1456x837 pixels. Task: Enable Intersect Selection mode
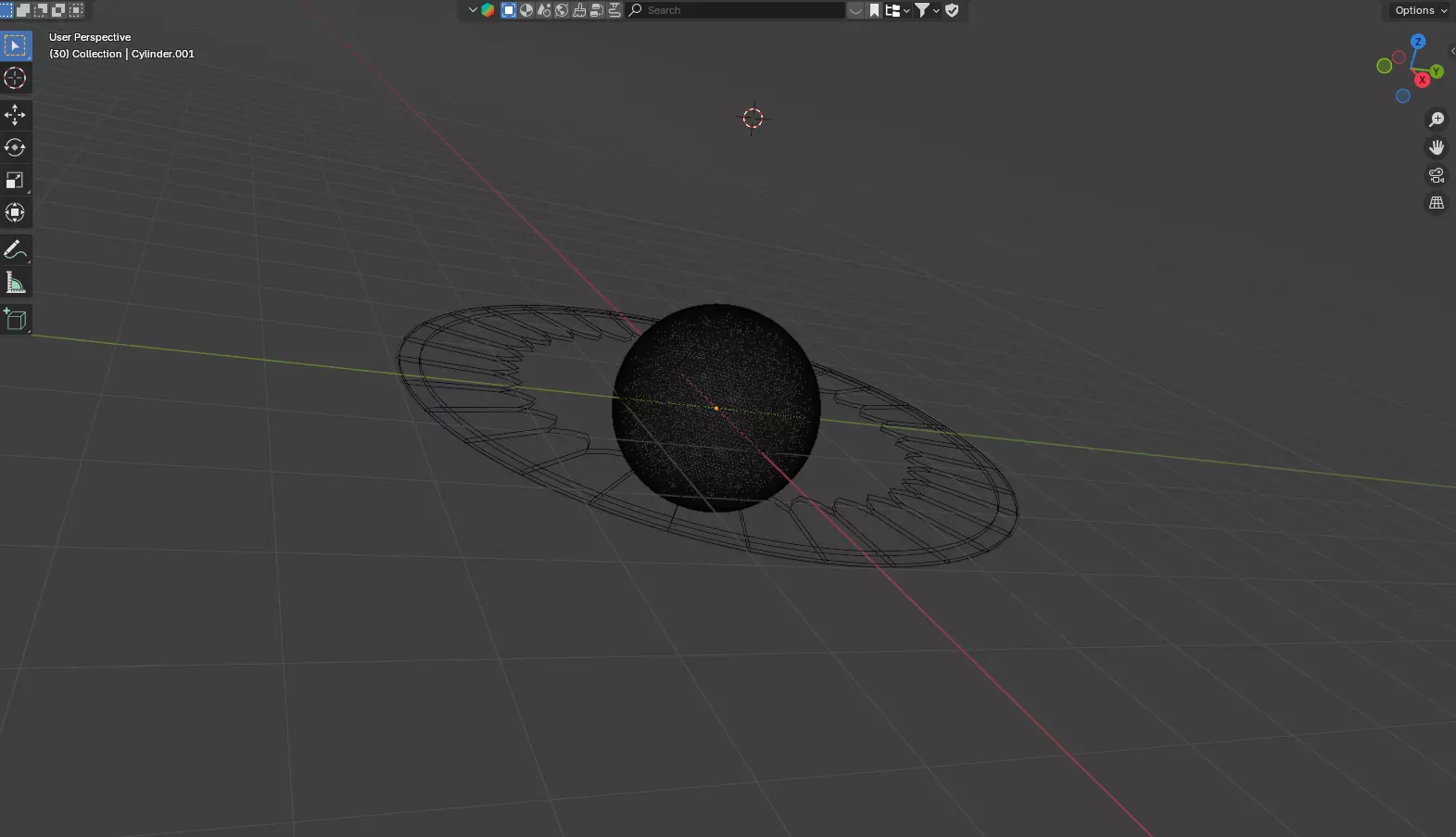[x=76, y=10]
